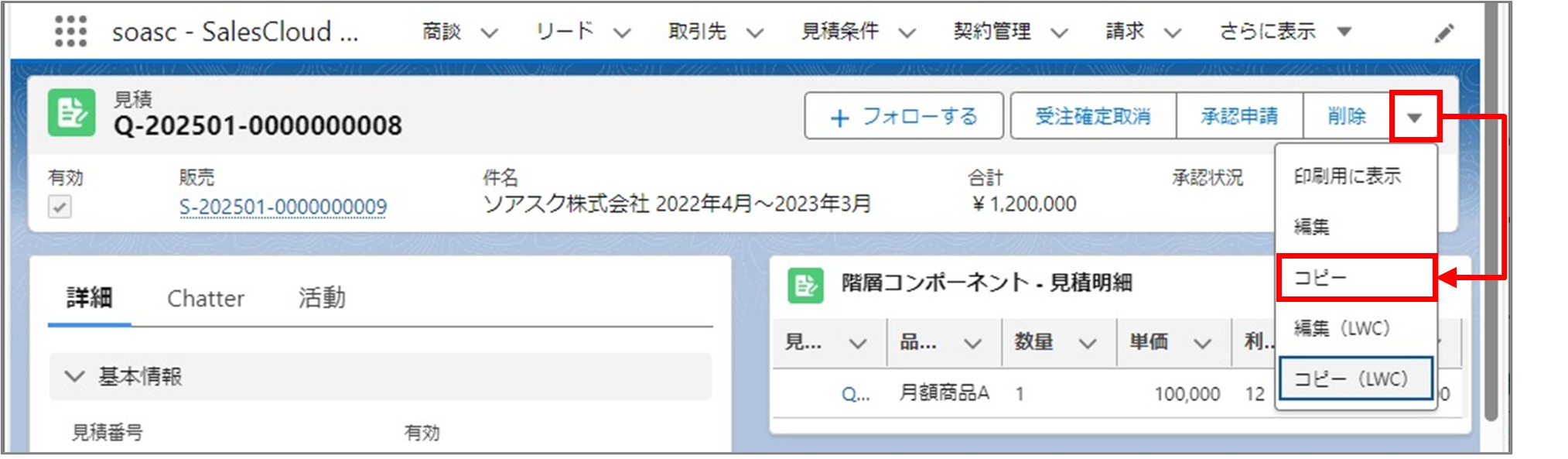Click the Q-202501-0000000008 record title
This screenshot has width=1568, height=459.
(x=258, y=125)
